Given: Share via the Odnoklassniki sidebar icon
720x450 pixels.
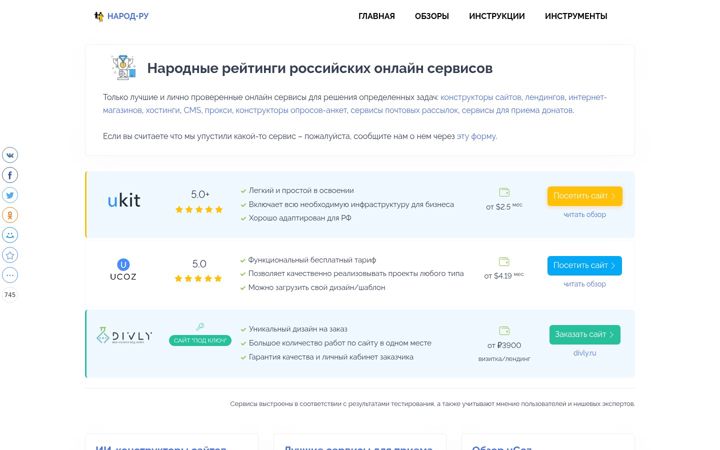Looking at the screenshot, I should pos(10,215).
